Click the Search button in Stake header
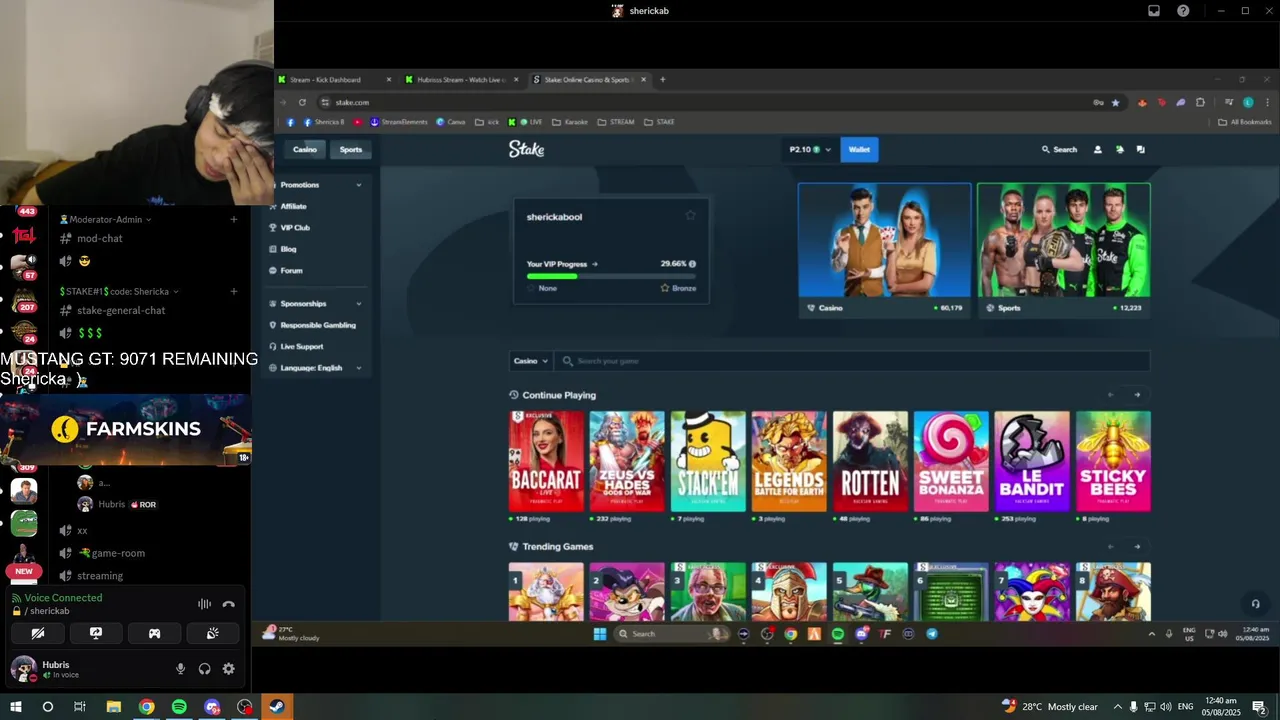Screen dimensions: 1280x720 point(1059,149)
